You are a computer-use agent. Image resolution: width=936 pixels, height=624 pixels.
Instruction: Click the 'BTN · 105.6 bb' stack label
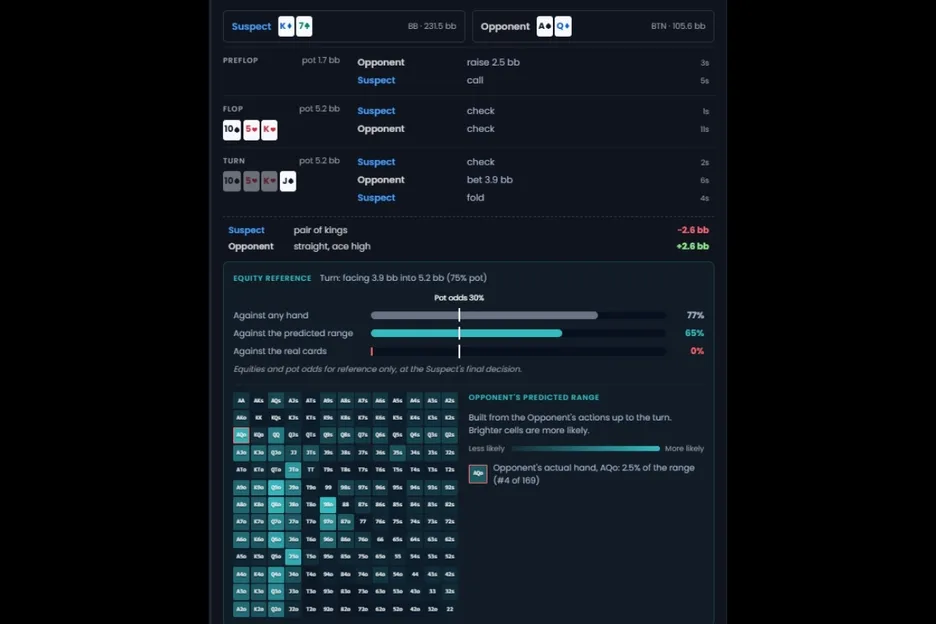pyautogui.click(x=678, y=26)
